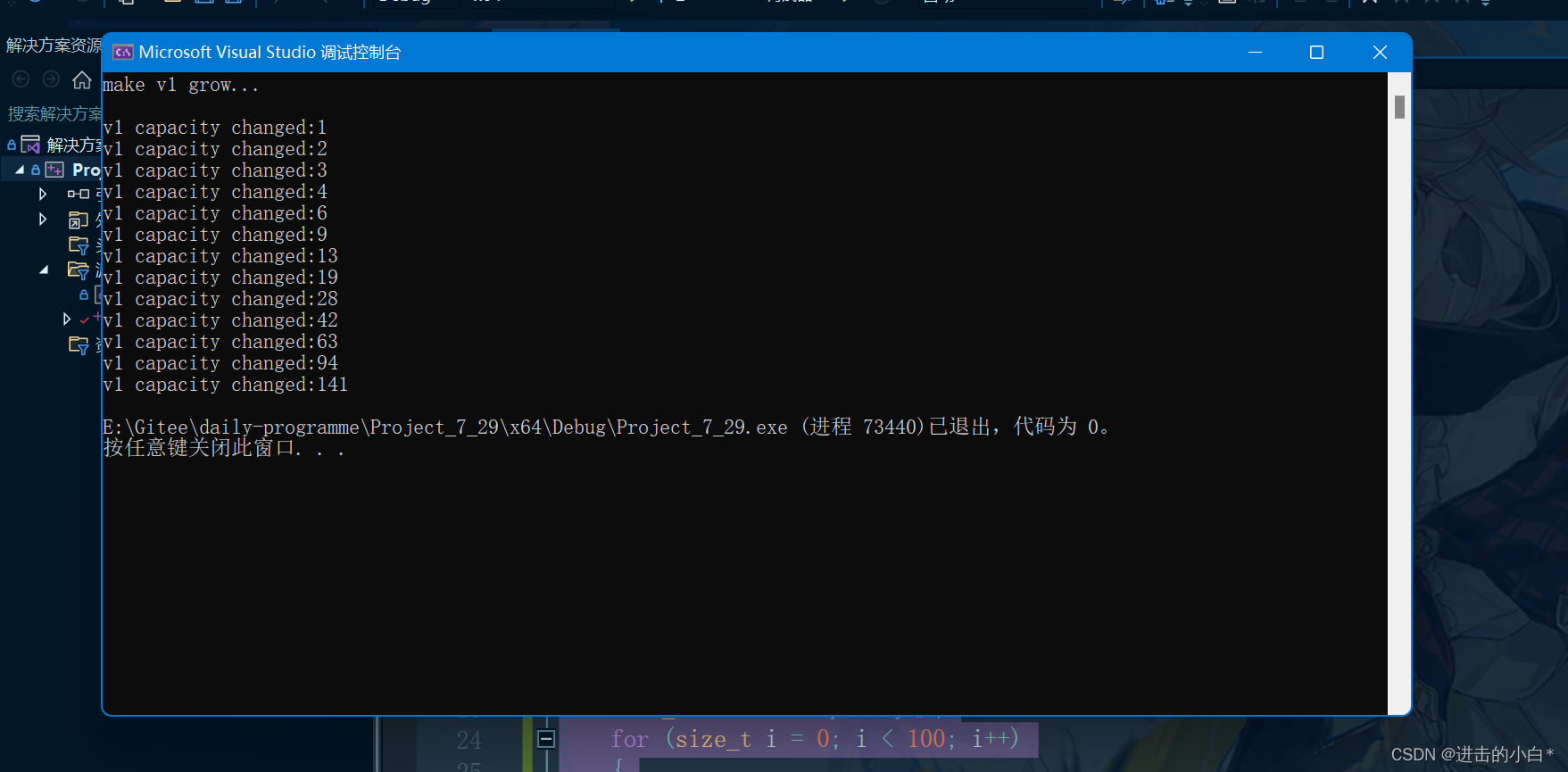Select the last filter folder icon
This screenshot has height=772, width=1568.
[79, 344]
